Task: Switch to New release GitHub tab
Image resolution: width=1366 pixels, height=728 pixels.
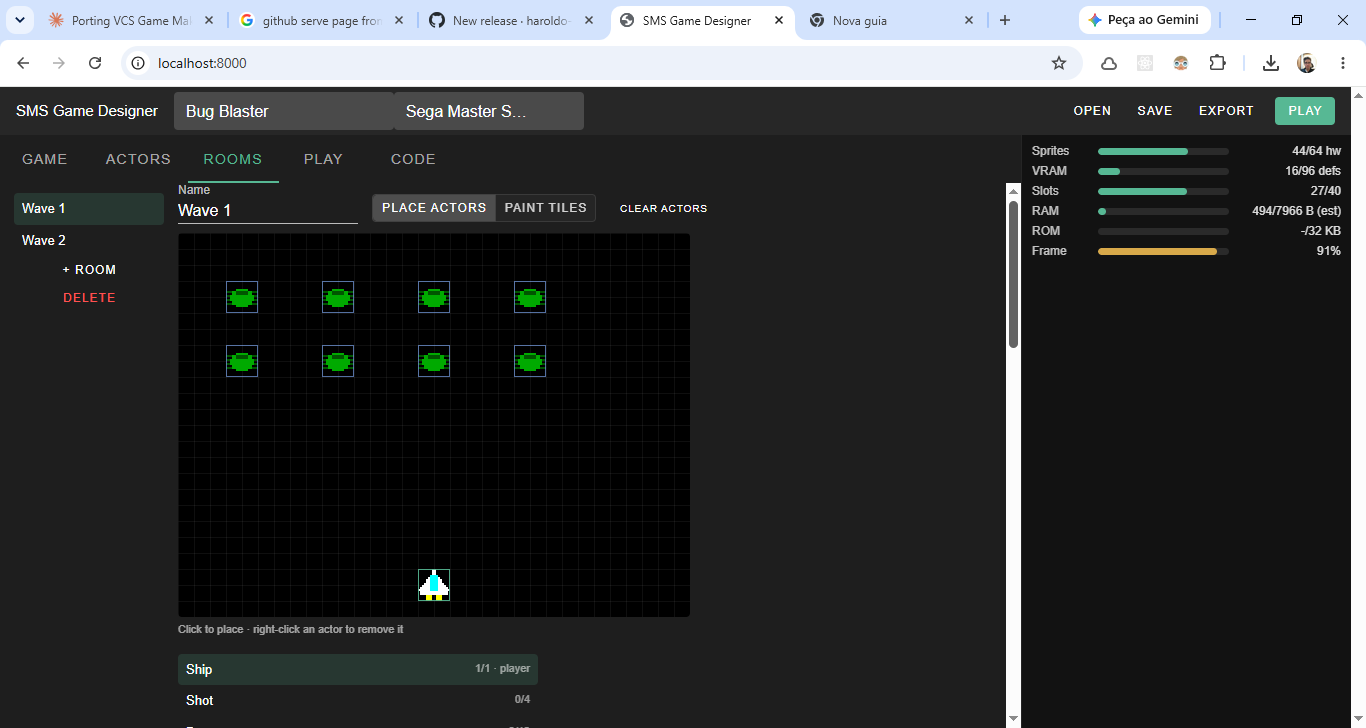Action: point(512,20)
